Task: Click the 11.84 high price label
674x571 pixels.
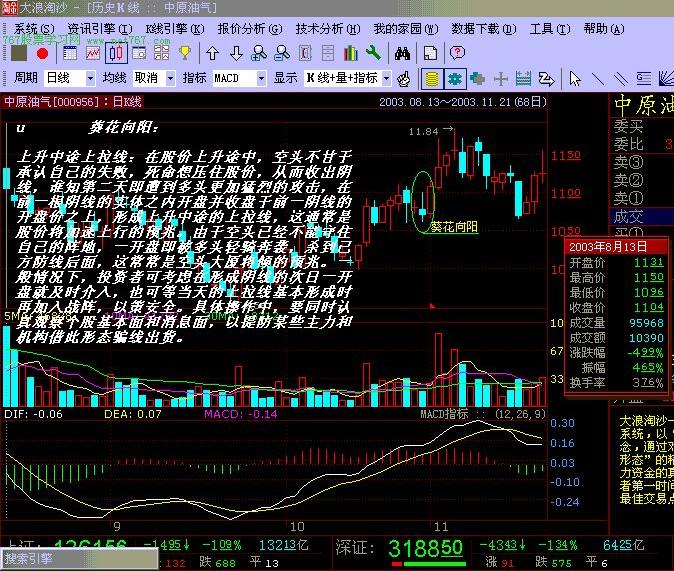Action: click(423, 132)
